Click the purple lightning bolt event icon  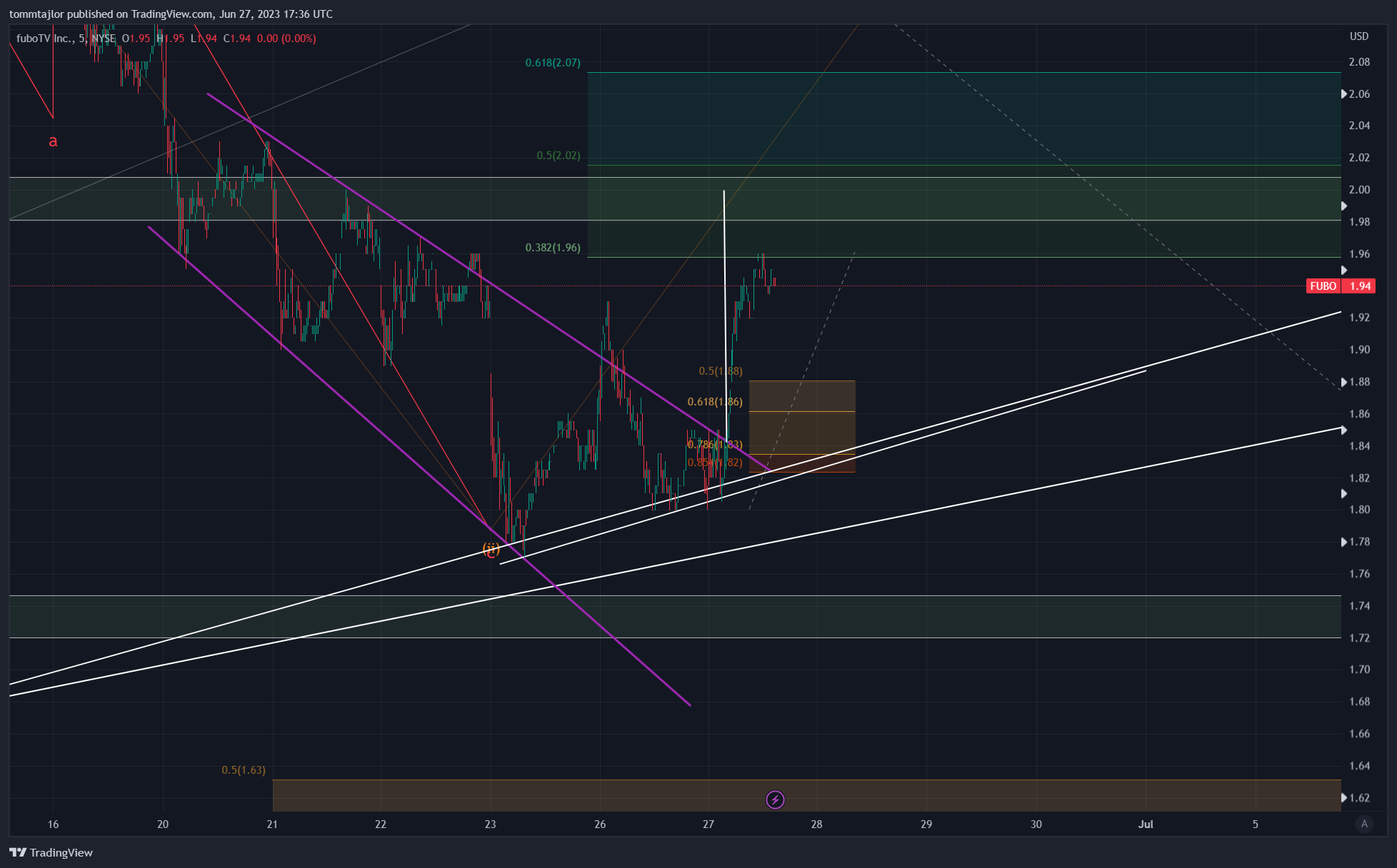tap(775, 799)
